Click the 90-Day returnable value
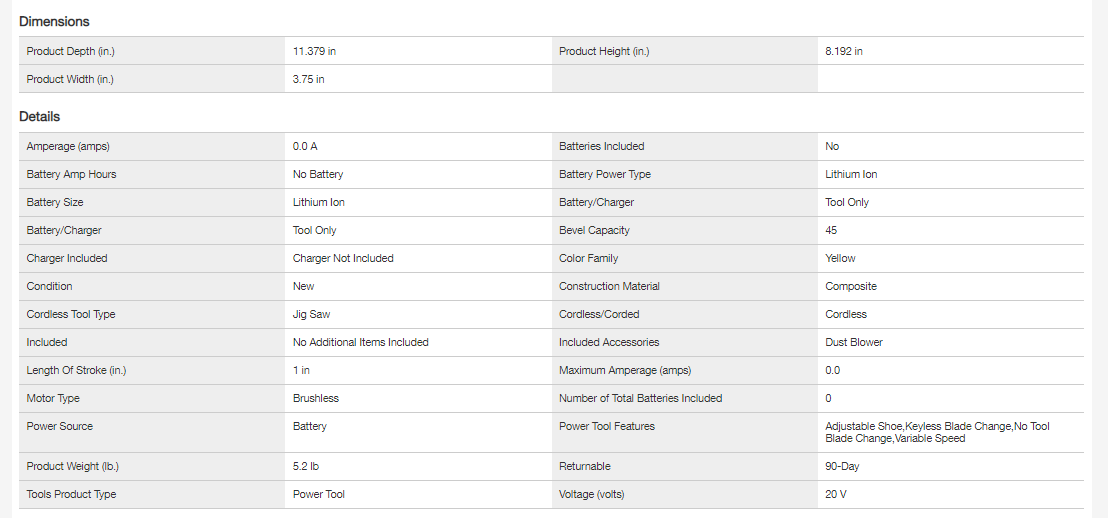This screenshot has height=518, width=1108. pyautogui.click(x=842, y=466)
